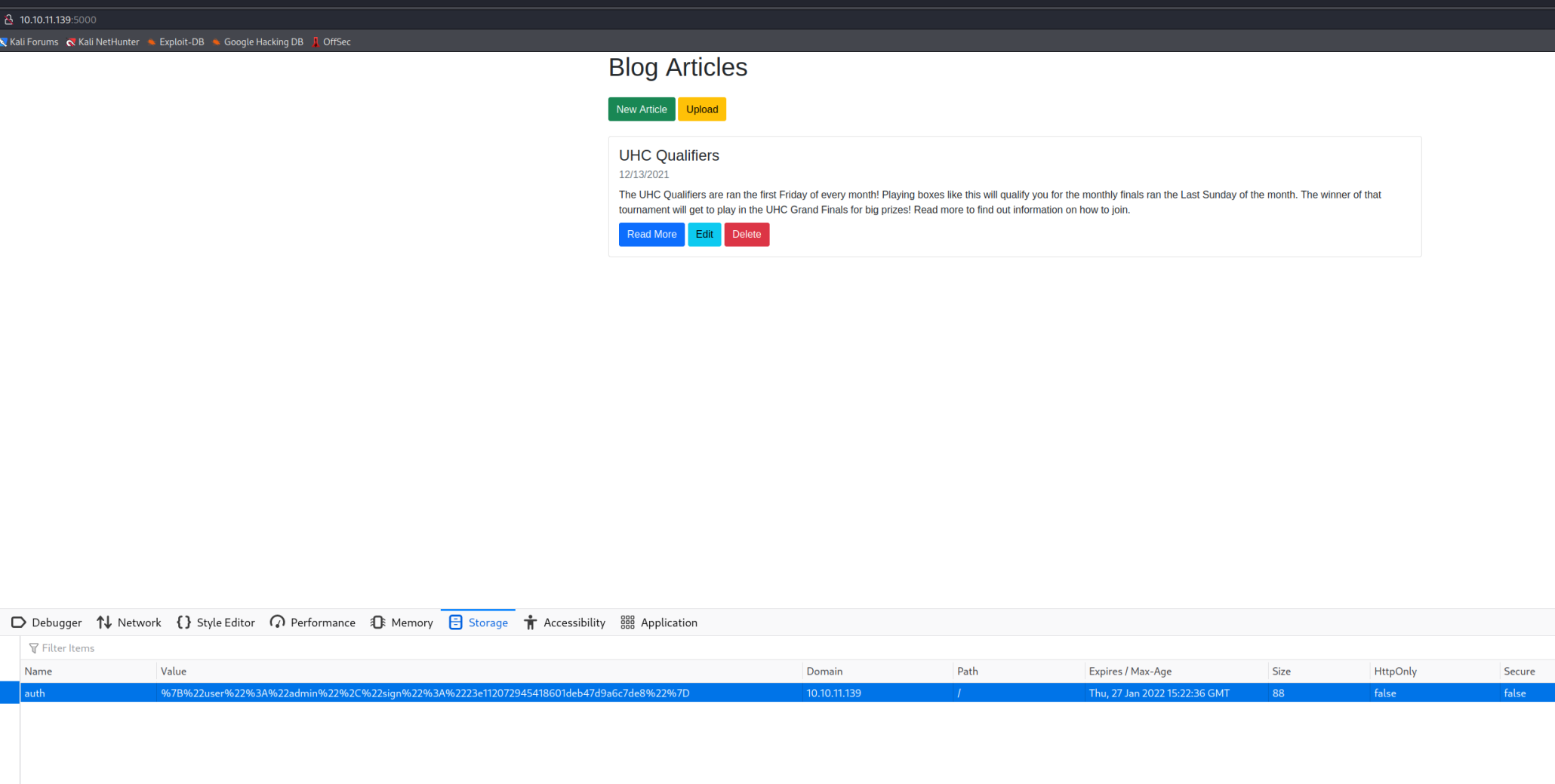Click the Memory chip icon

[378, 623]
